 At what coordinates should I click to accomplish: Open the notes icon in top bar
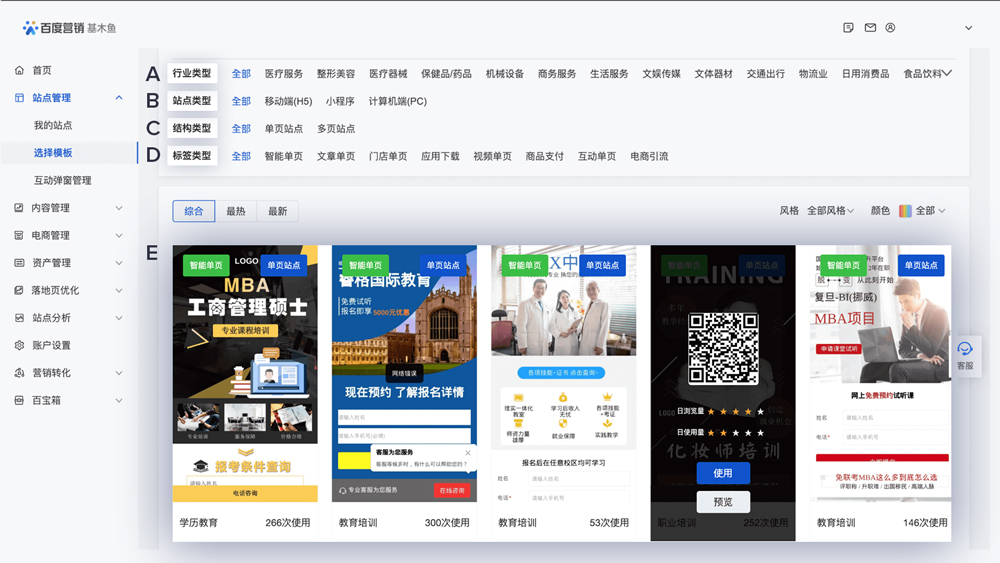point(849,28)
